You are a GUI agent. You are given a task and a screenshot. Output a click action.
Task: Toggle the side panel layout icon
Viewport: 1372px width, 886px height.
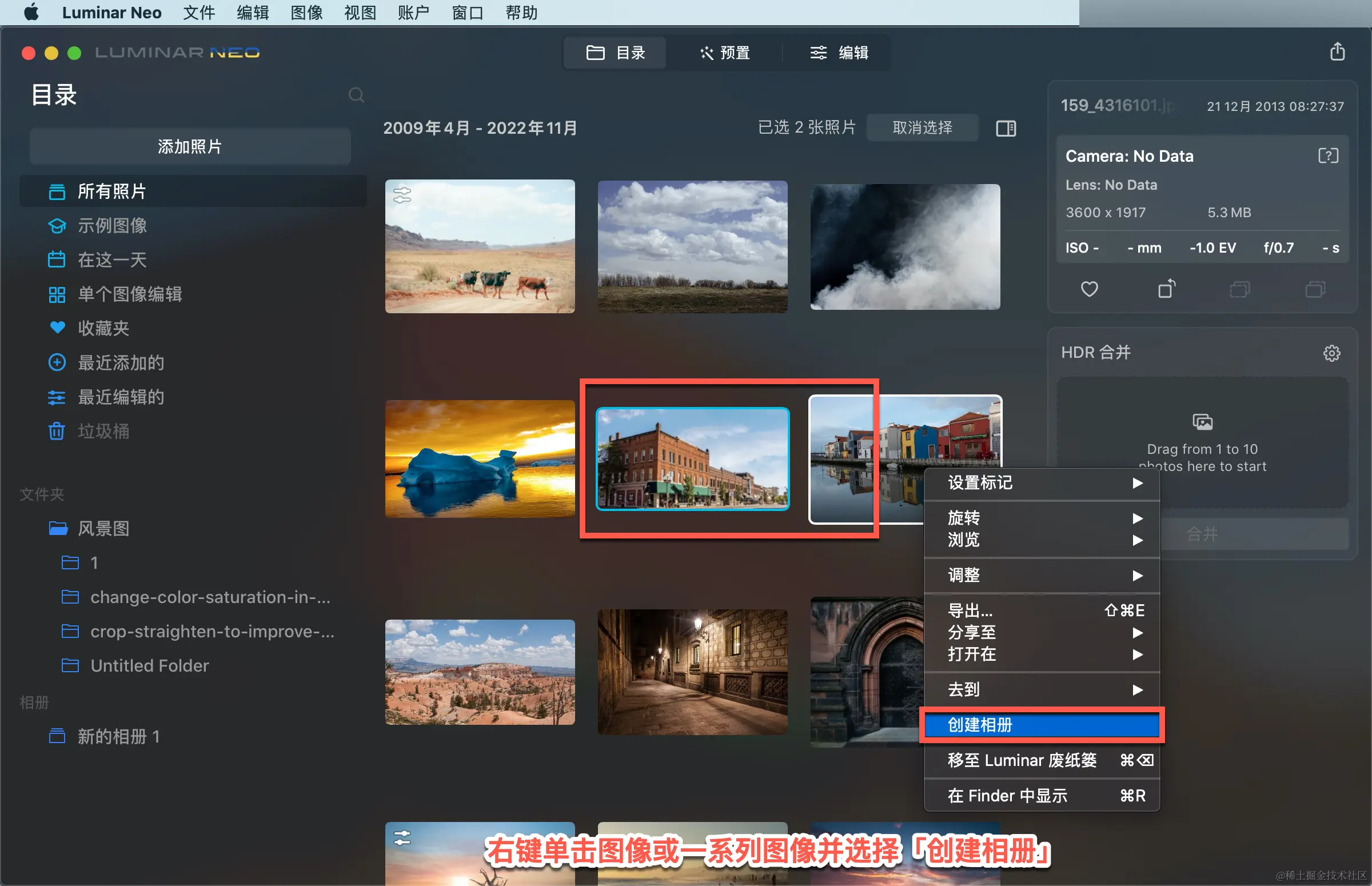pos(1006,127)
